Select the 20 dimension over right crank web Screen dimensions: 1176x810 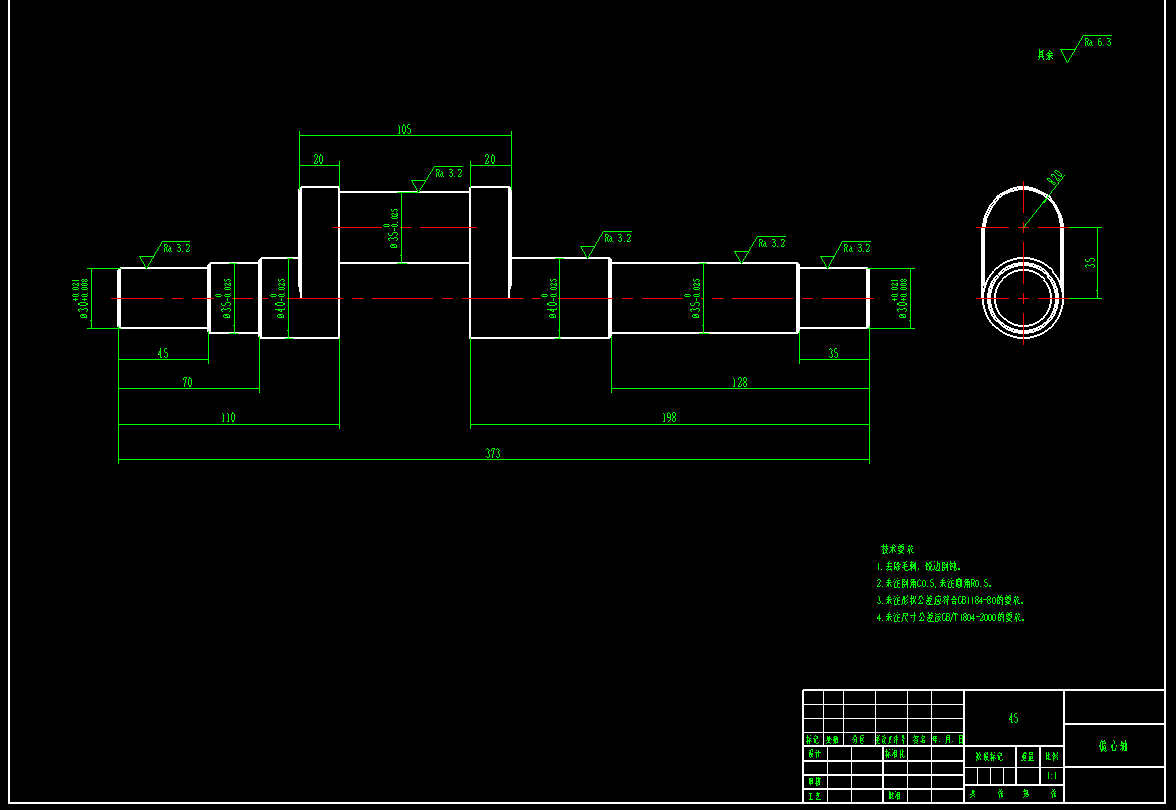pyautogui.click(x=490, y=159)
